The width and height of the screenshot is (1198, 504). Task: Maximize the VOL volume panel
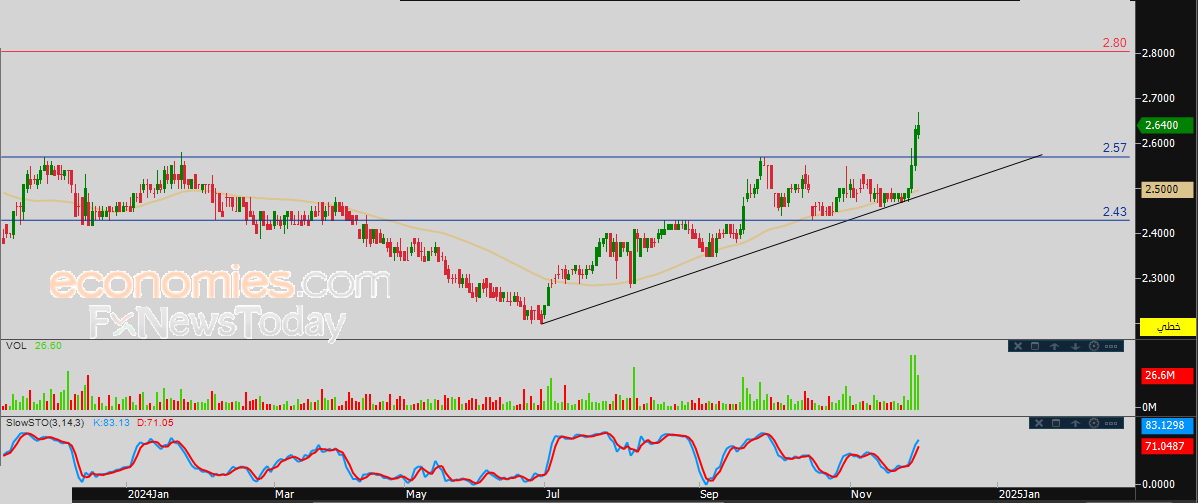click(1035, 346)
